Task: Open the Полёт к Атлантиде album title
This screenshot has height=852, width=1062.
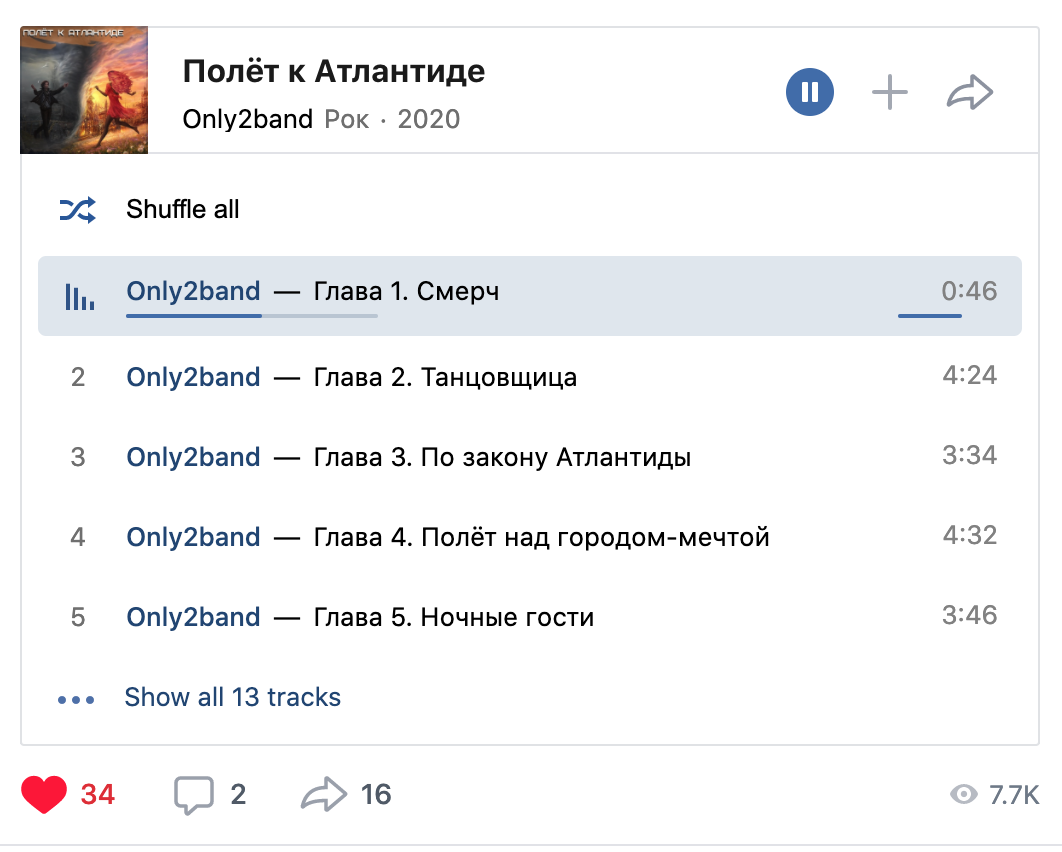Action: point(333,71)
